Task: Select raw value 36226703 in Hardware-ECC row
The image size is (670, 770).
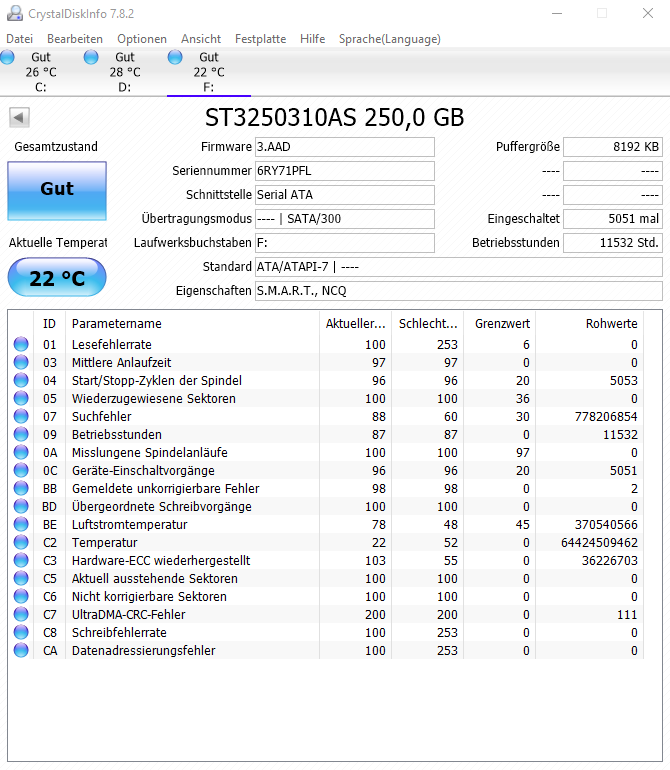Action: pyautogui.click(x=610, y=560)
